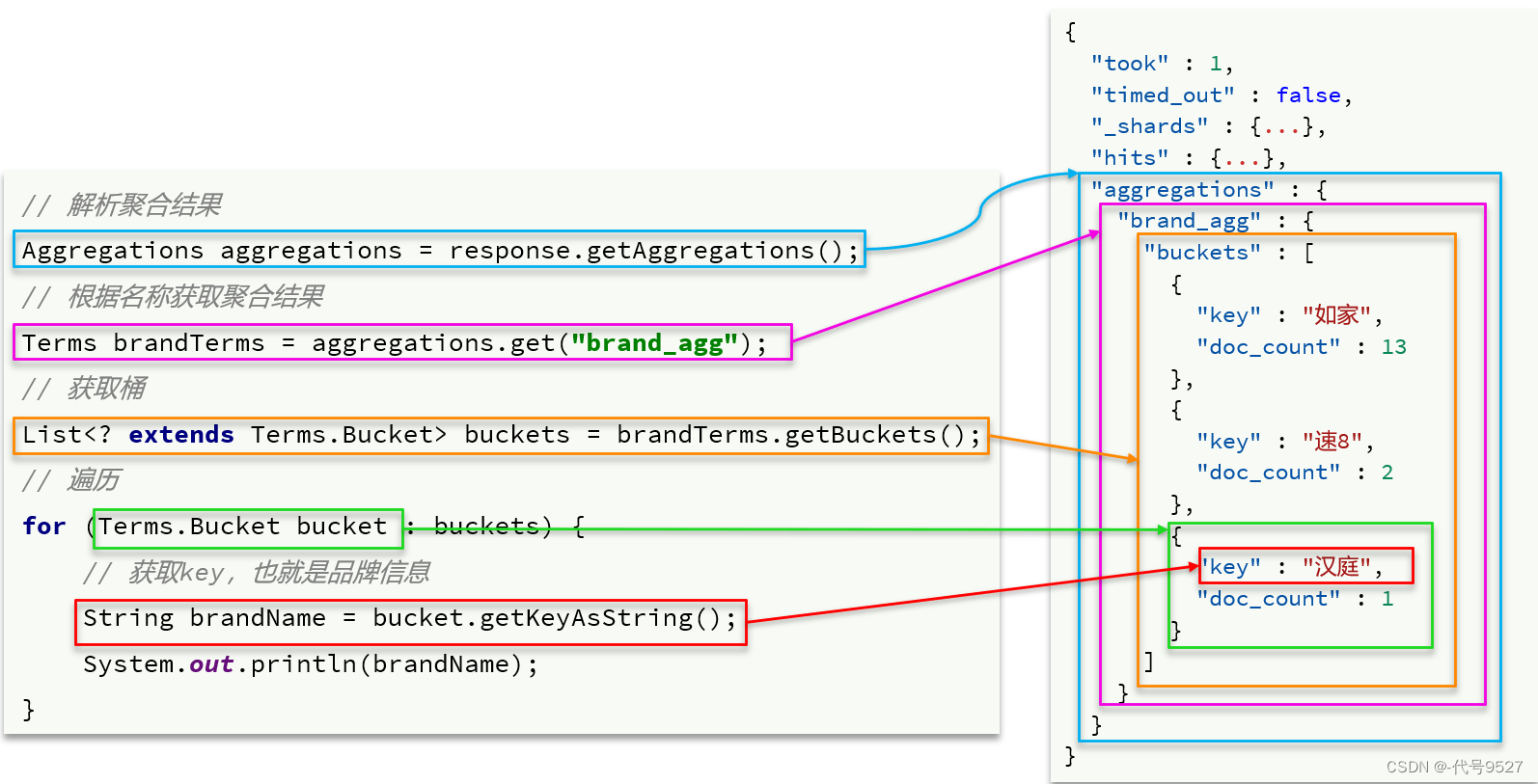Image resolution: width=1538 pixels, height=784 pixels.
Task: Click the JSON line '"doc_count" : 13'
Action: tap(1302, 347)
